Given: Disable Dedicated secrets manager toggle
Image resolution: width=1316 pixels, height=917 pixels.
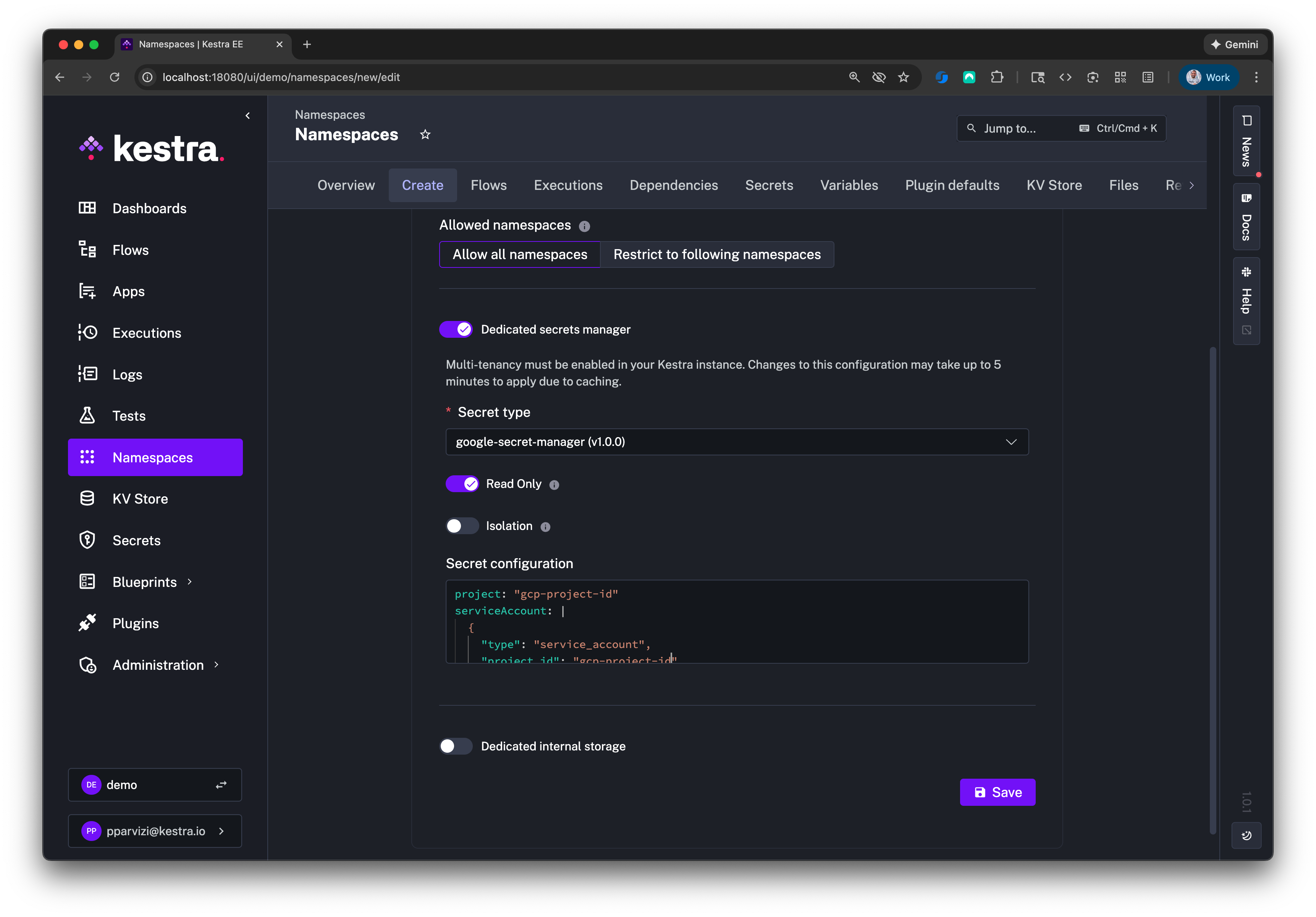Looking at the screenshot, I should coord(456,329).
